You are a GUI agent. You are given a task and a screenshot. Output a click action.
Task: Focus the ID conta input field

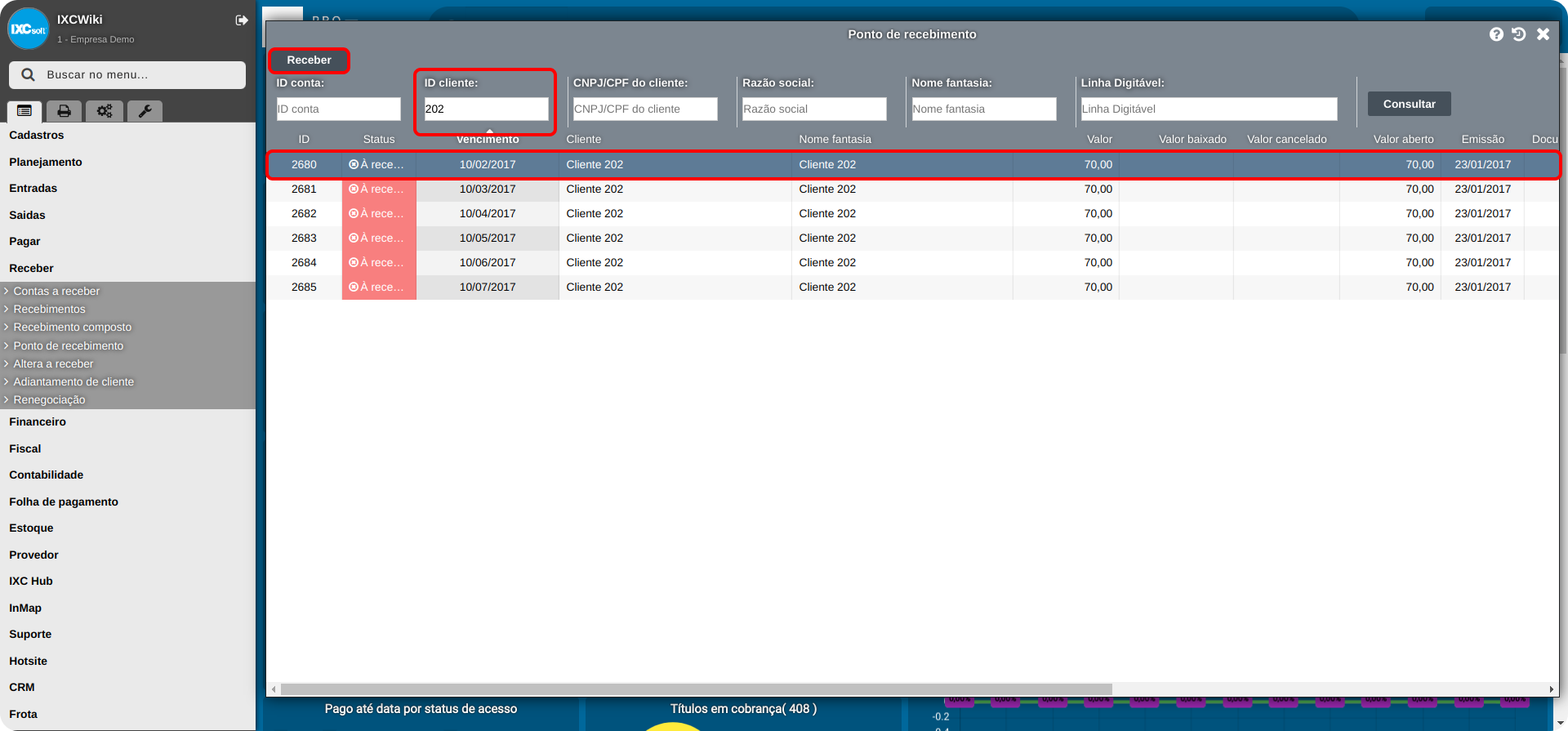click(338, 109)
